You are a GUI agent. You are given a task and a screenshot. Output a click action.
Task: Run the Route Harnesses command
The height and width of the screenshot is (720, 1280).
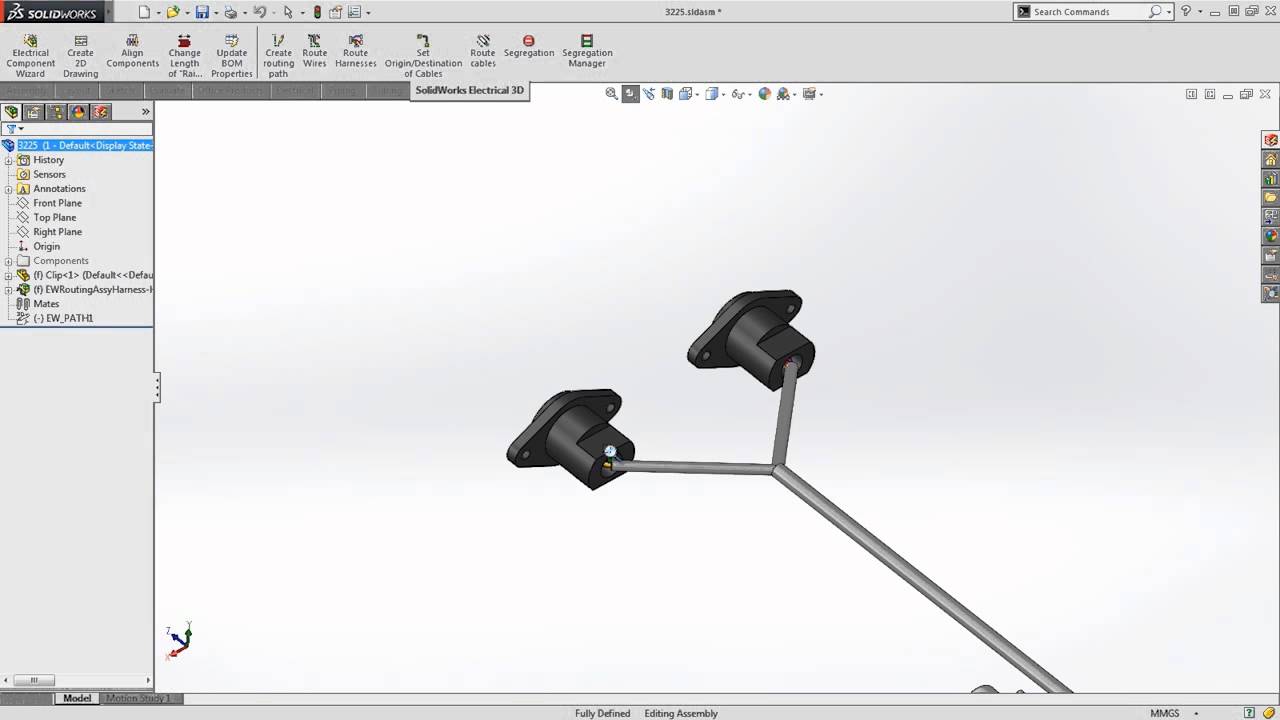(355, 51)
